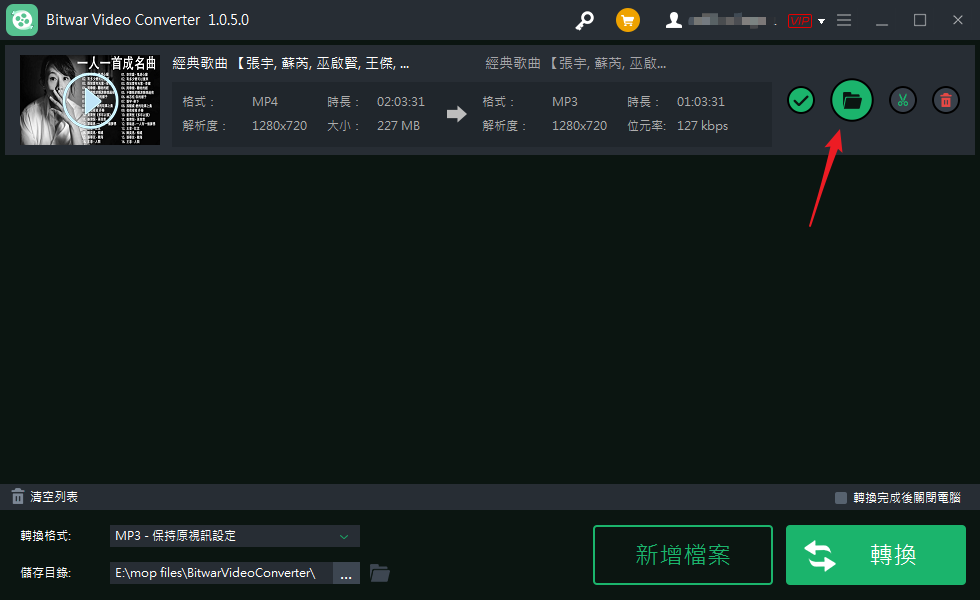The height and width of the screenshot is (600, 980).
Task: Click the scissors trim video icon
Action: tap(902, 100)
